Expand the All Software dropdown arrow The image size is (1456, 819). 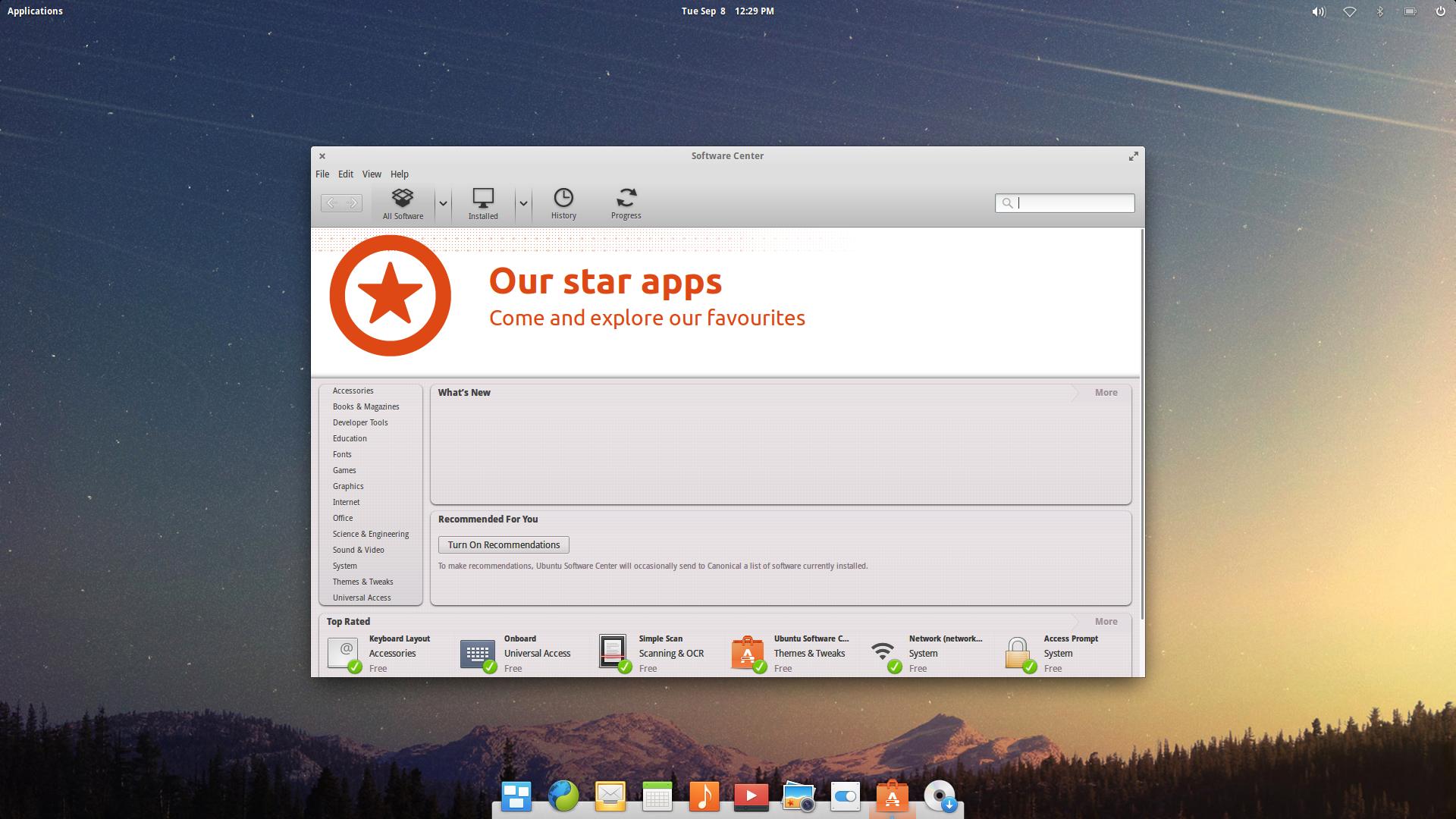click(443, 203)
